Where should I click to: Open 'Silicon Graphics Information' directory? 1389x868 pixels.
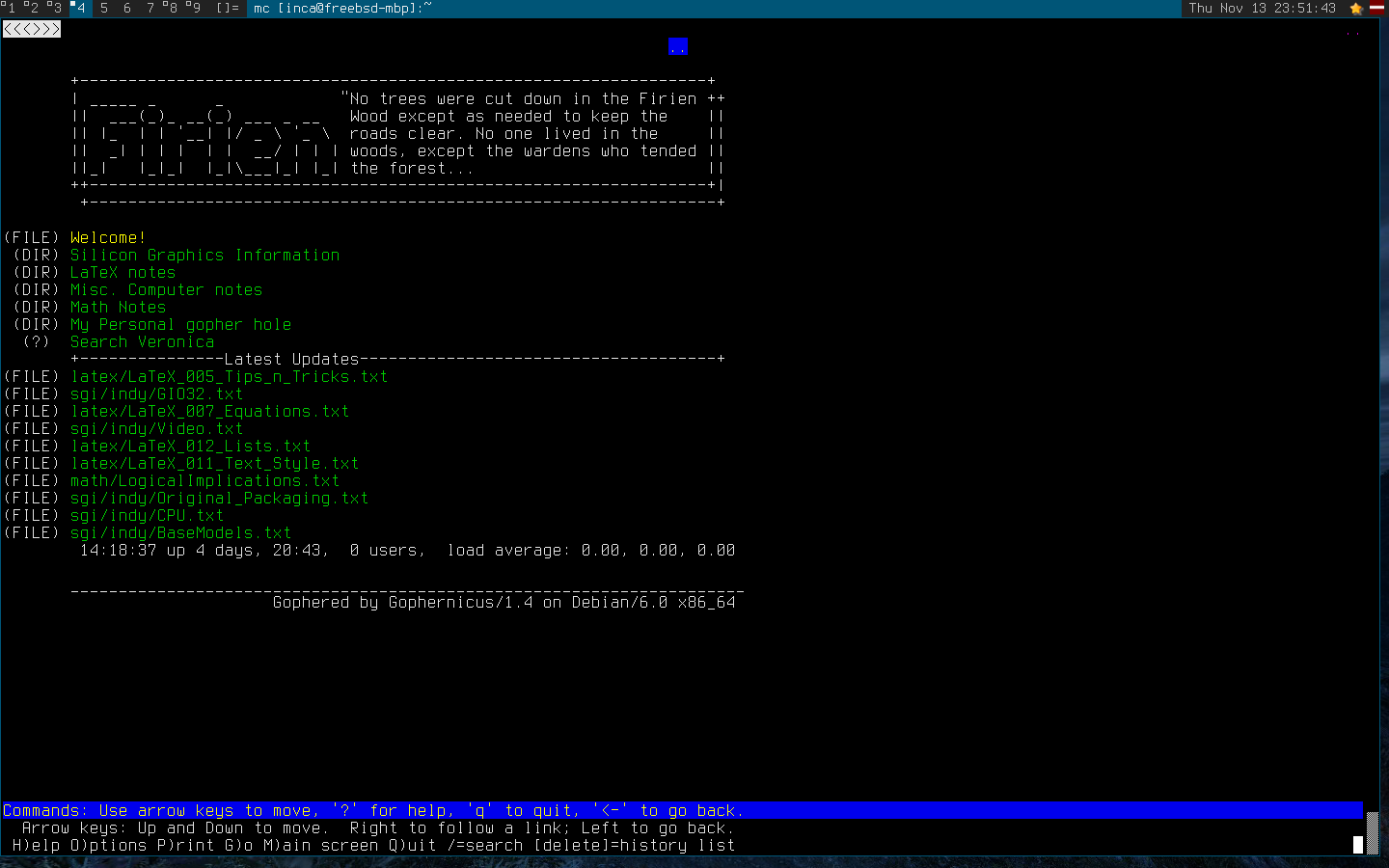click(204, 255)
